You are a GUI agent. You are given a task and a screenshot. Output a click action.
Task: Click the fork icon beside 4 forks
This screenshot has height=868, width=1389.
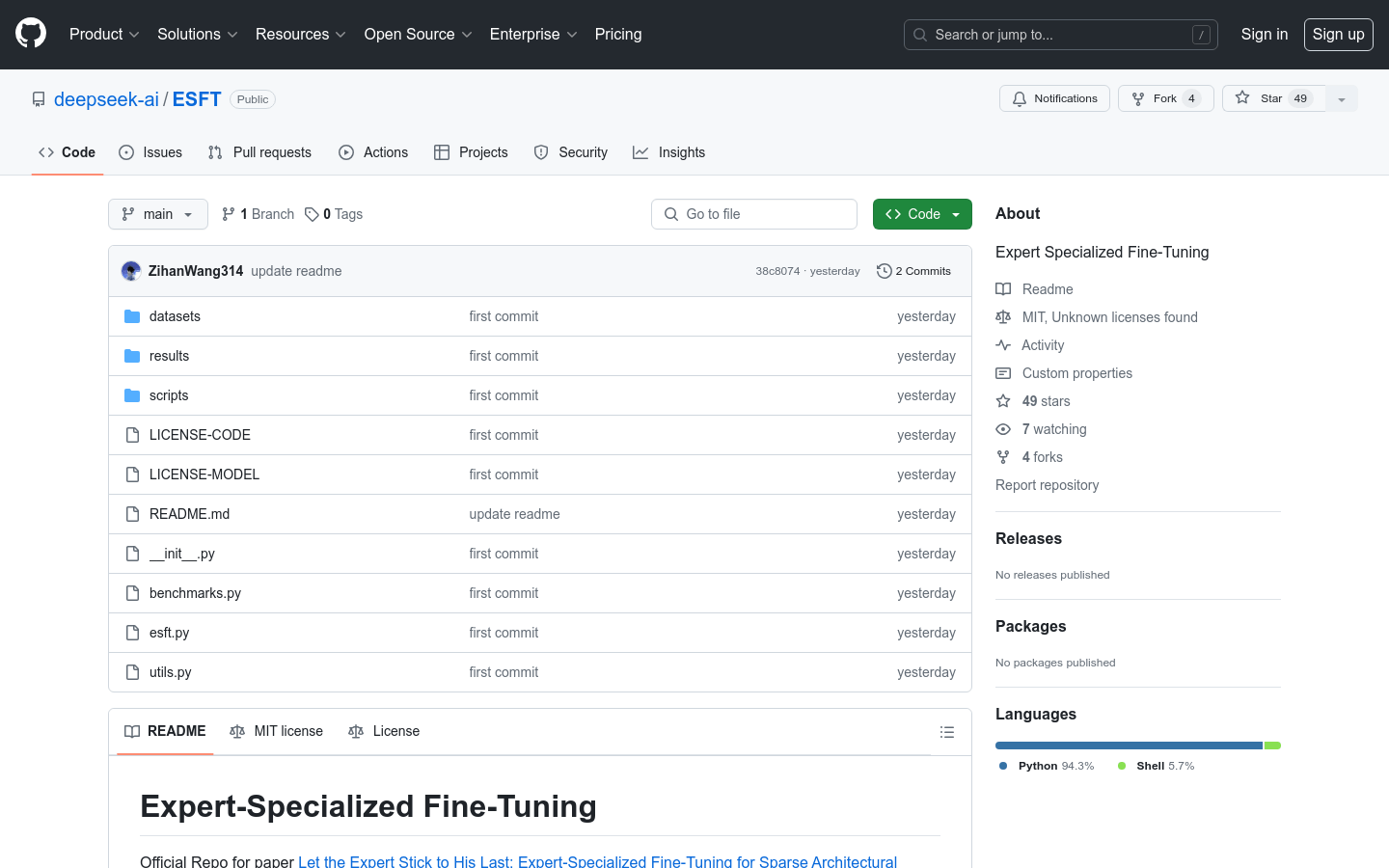1003,457
